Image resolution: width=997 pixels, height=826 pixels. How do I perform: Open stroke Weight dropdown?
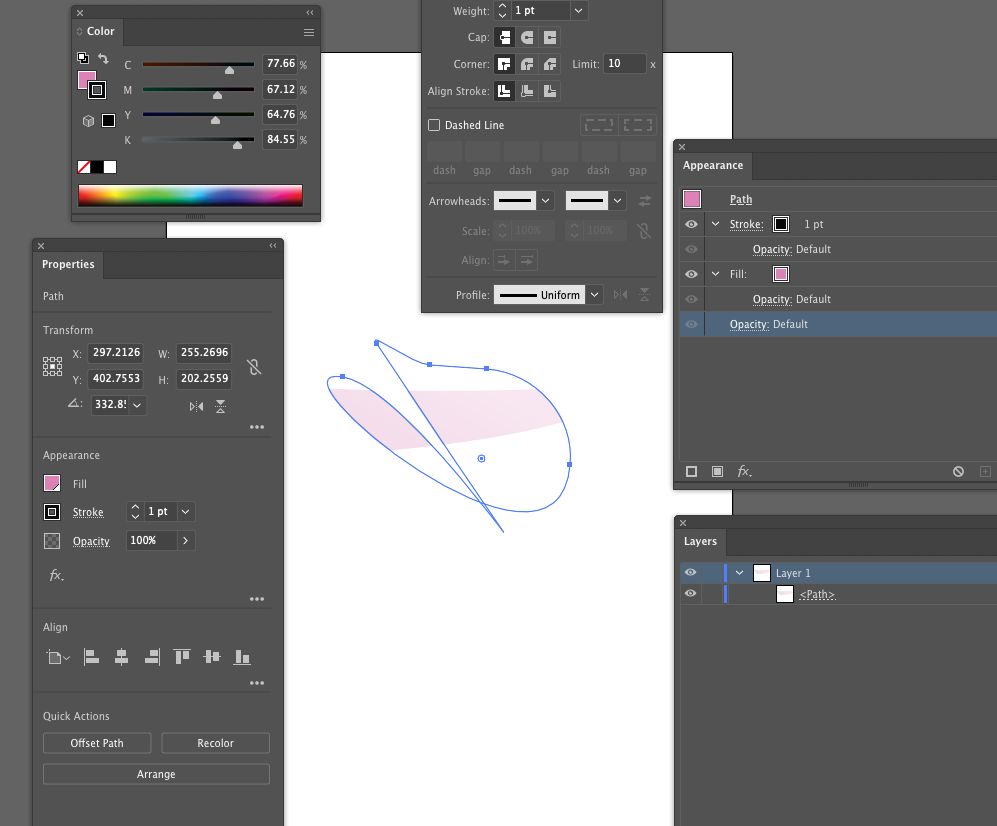579,11
